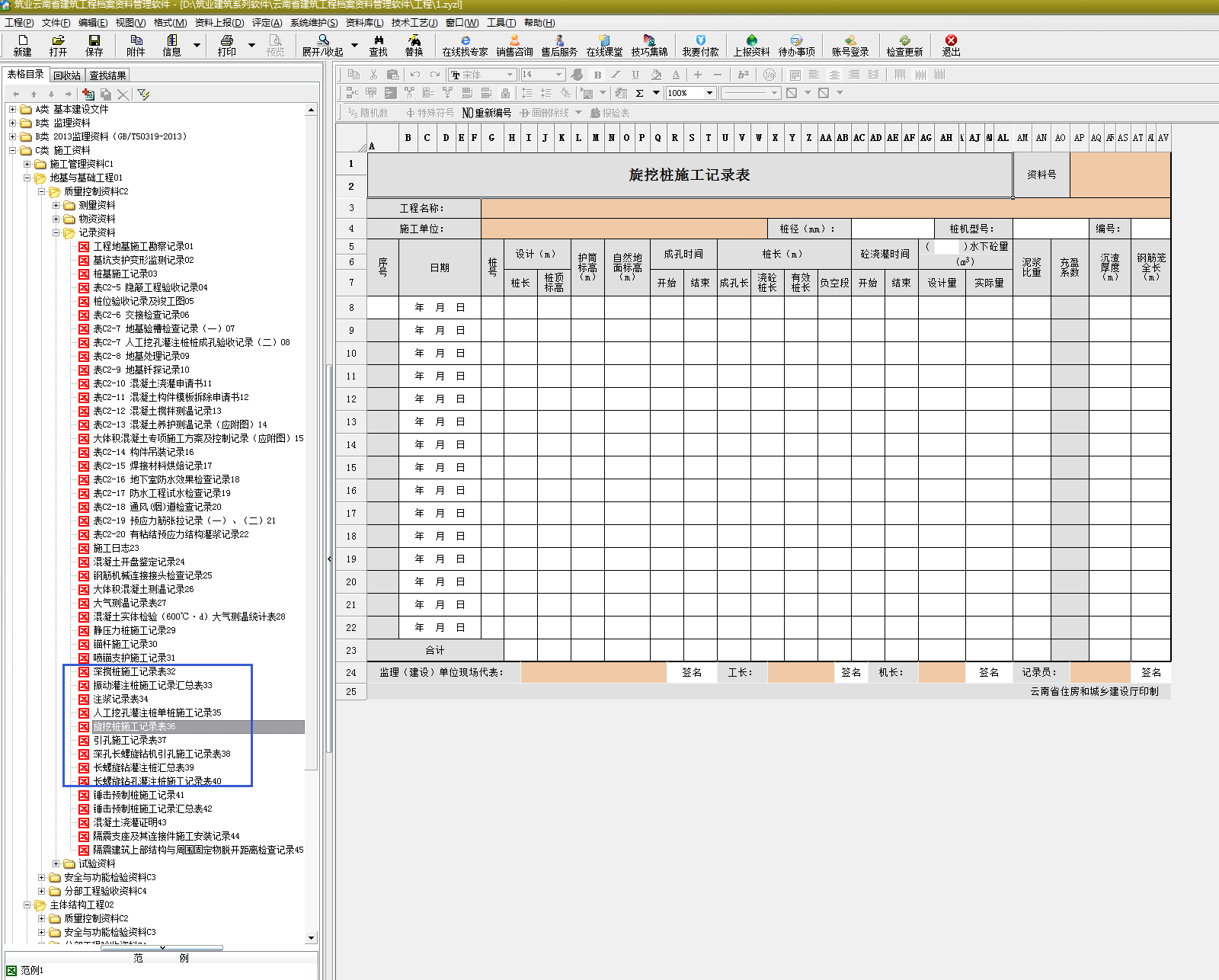This screenshot has height=980, width=1219.
Task: Open the dropdown arrow beside 打印
Action: pyautogui.click(x=251, y=46)
